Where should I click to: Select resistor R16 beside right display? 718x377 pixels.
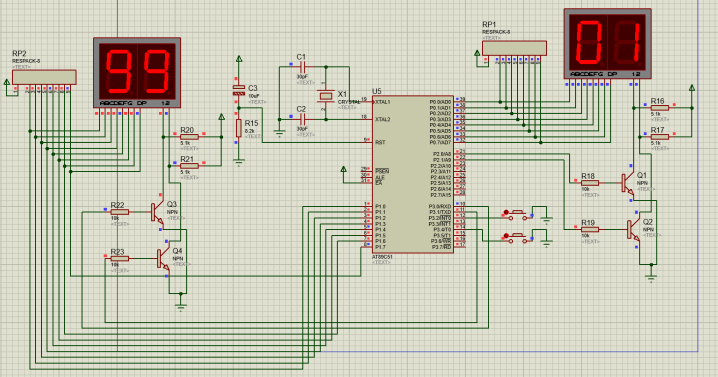(x=659, y=108)
